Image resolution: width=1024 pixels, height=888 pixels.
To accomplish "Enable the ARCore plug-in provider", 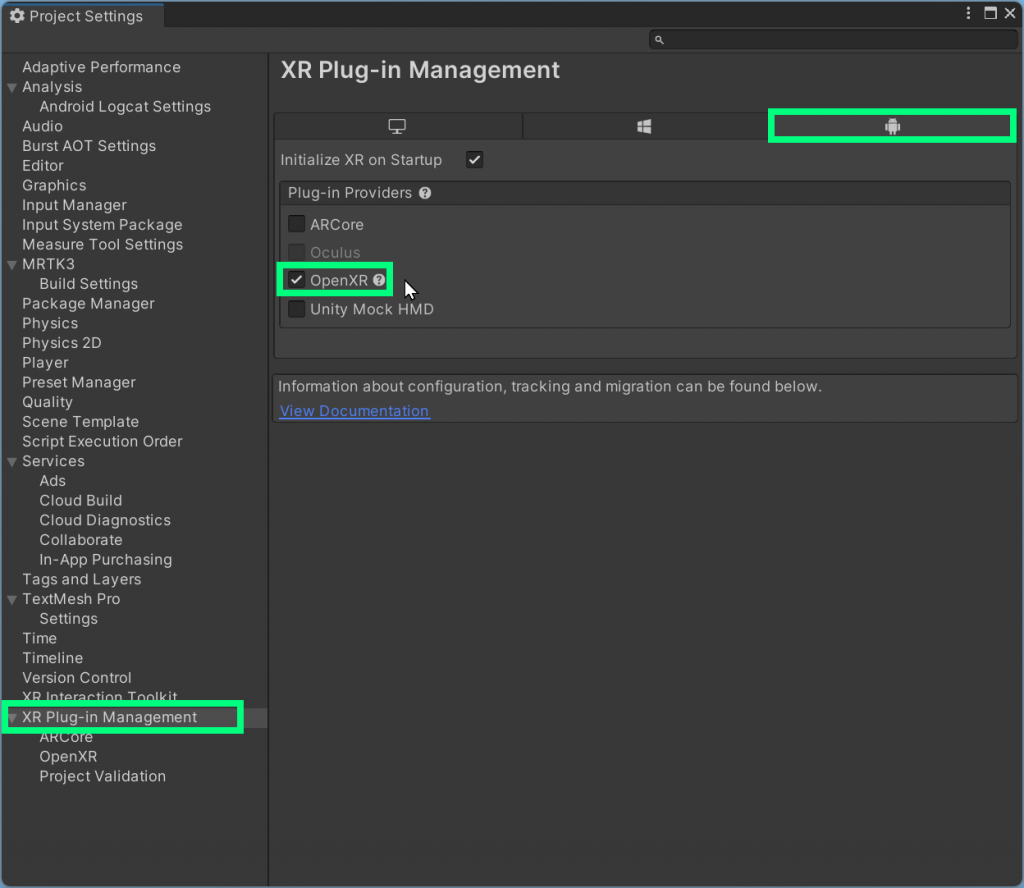I will click(x=296, y=224).
